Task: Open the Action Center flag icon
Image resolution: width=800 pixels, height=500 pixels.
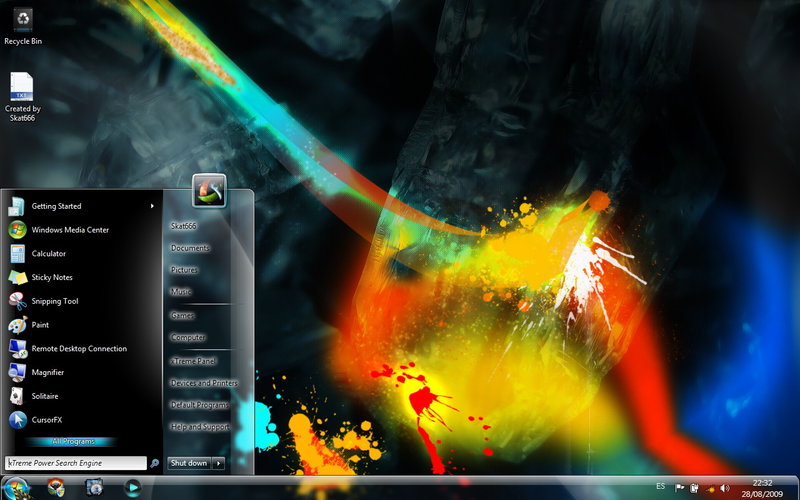Action: pos(679,488)
